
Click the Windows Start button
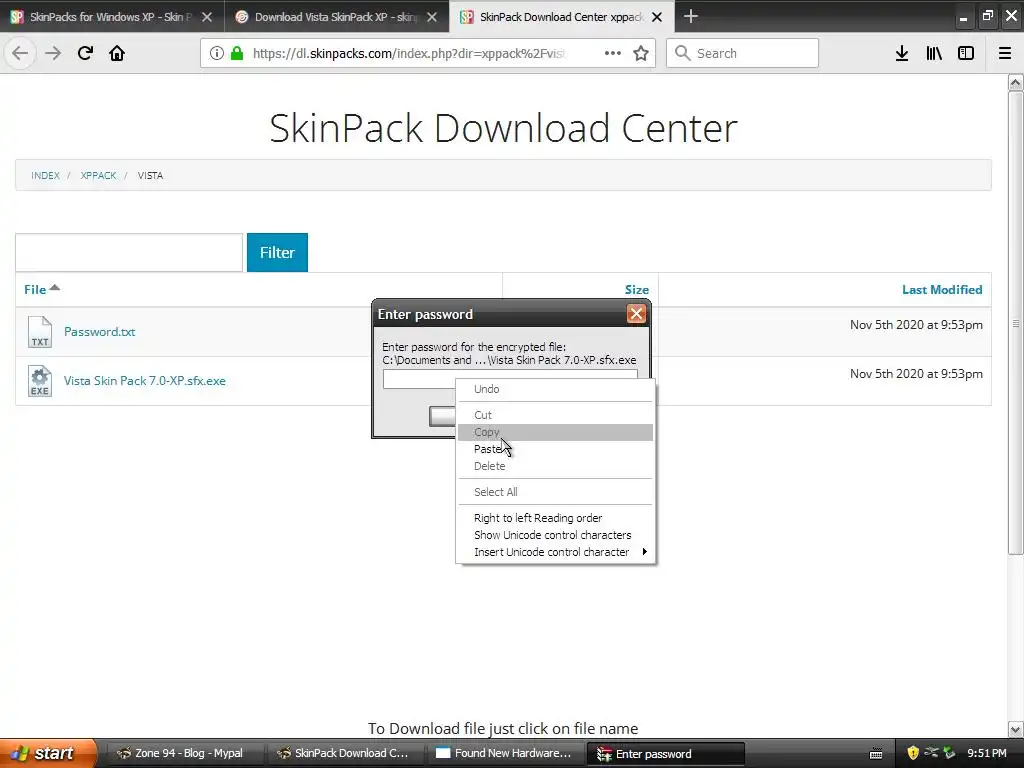48,753
